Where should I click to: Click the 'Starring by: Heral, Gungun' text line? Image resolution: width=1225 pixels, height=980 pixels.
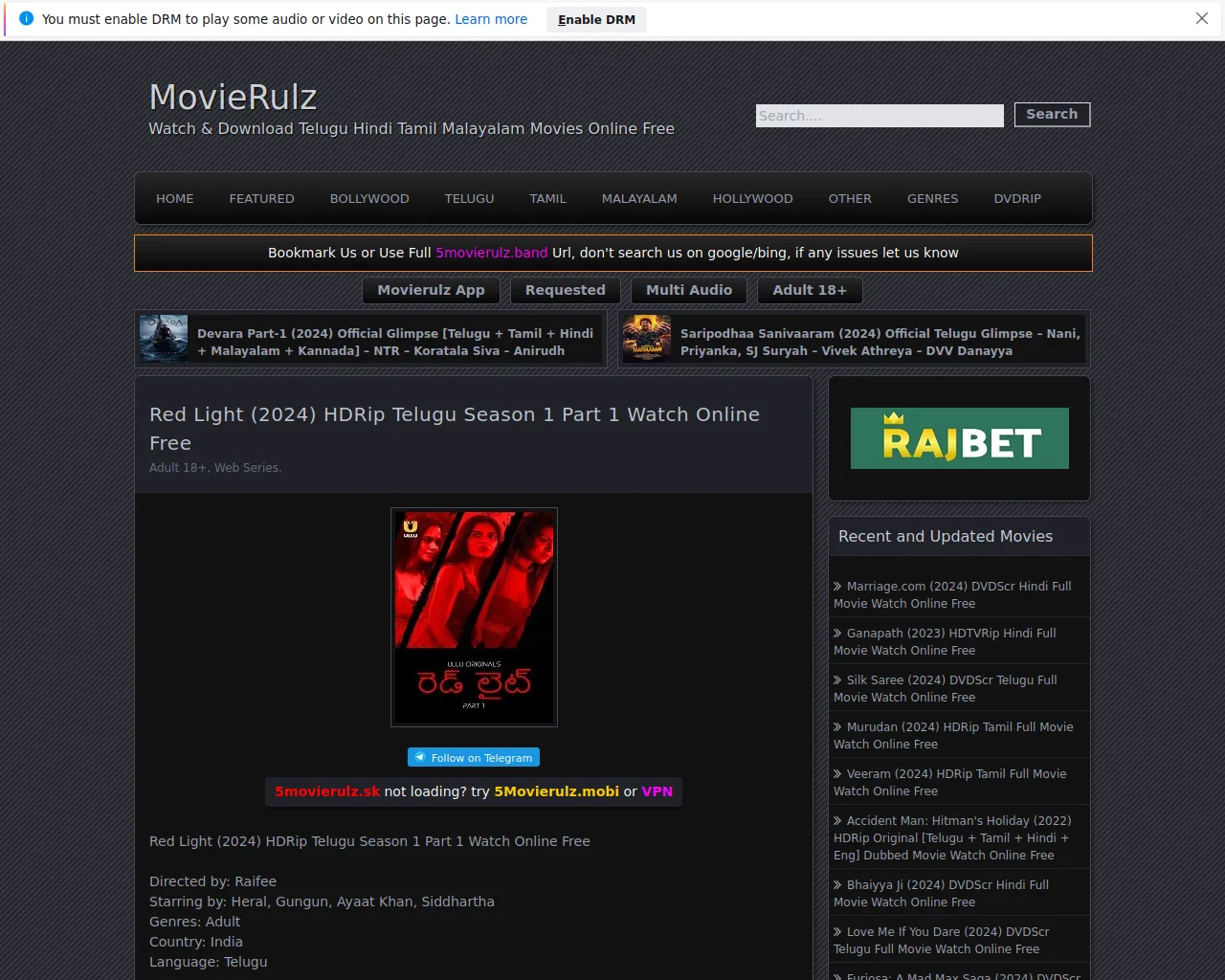(322, 902)
